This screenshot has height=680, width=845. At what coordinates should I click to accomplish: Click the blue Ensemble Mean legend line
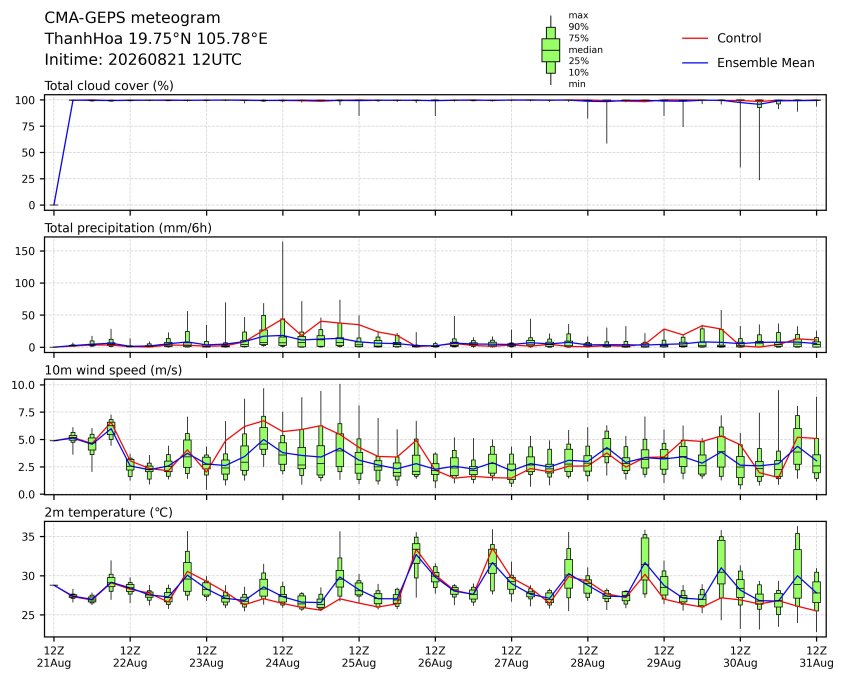tap(695, 63)
